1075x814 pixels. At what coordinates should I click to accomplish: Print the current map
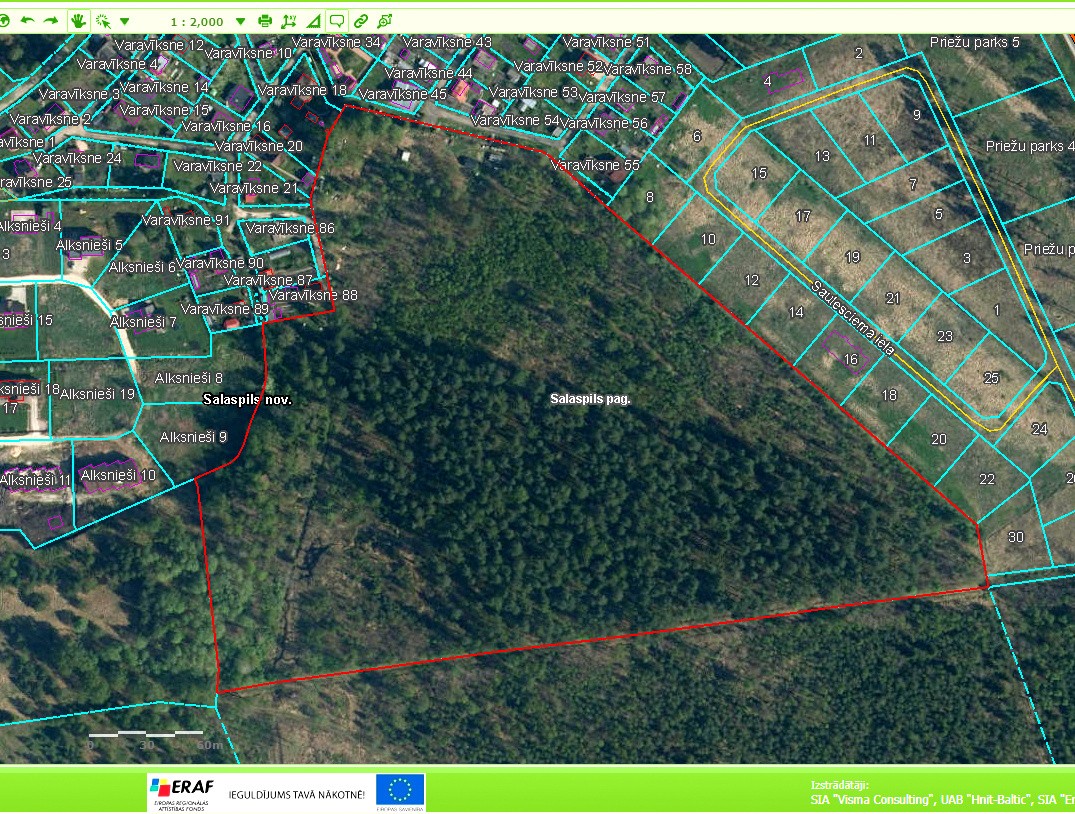pos(265,20)
